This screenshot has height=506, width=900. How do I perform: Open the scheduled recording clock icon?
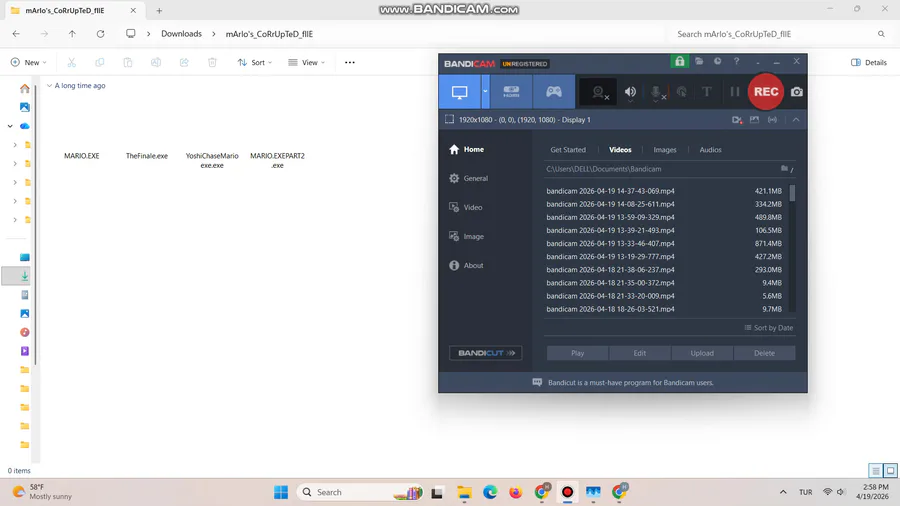point(717,61)
